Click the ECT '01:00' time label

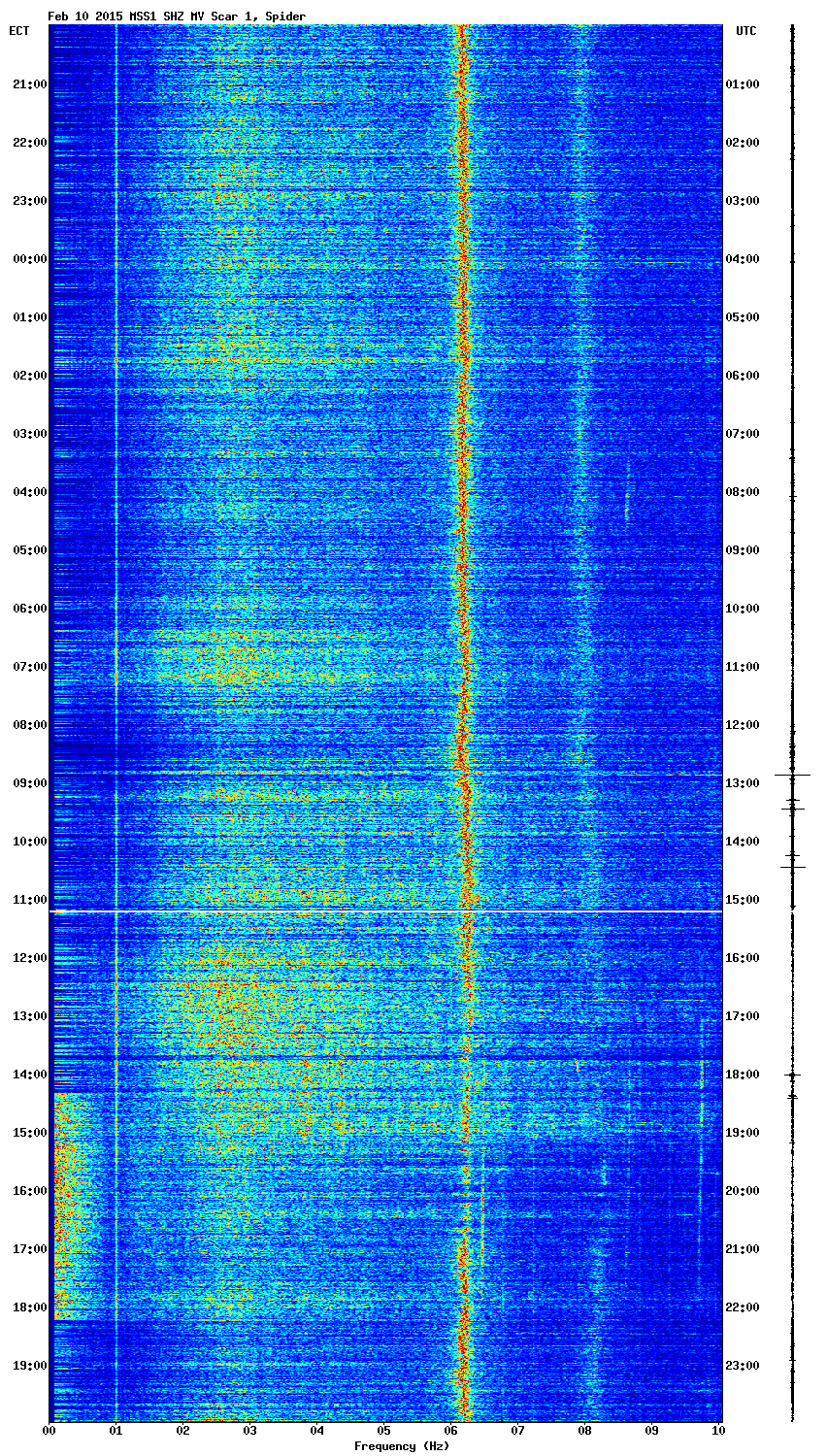(x=29, y=317)
